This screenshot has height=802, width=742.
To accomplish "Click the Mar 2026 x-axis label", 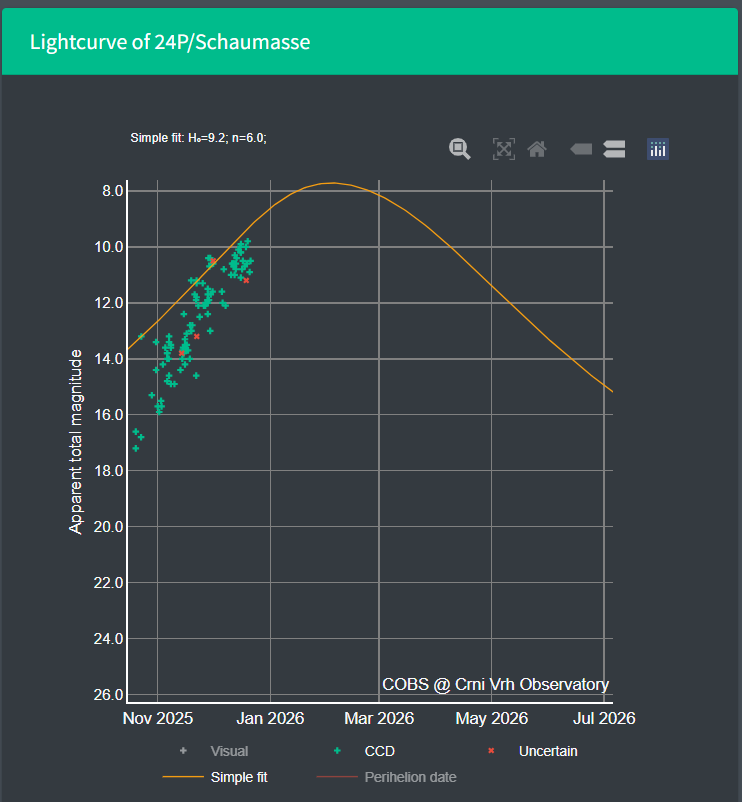I will 379,718.
